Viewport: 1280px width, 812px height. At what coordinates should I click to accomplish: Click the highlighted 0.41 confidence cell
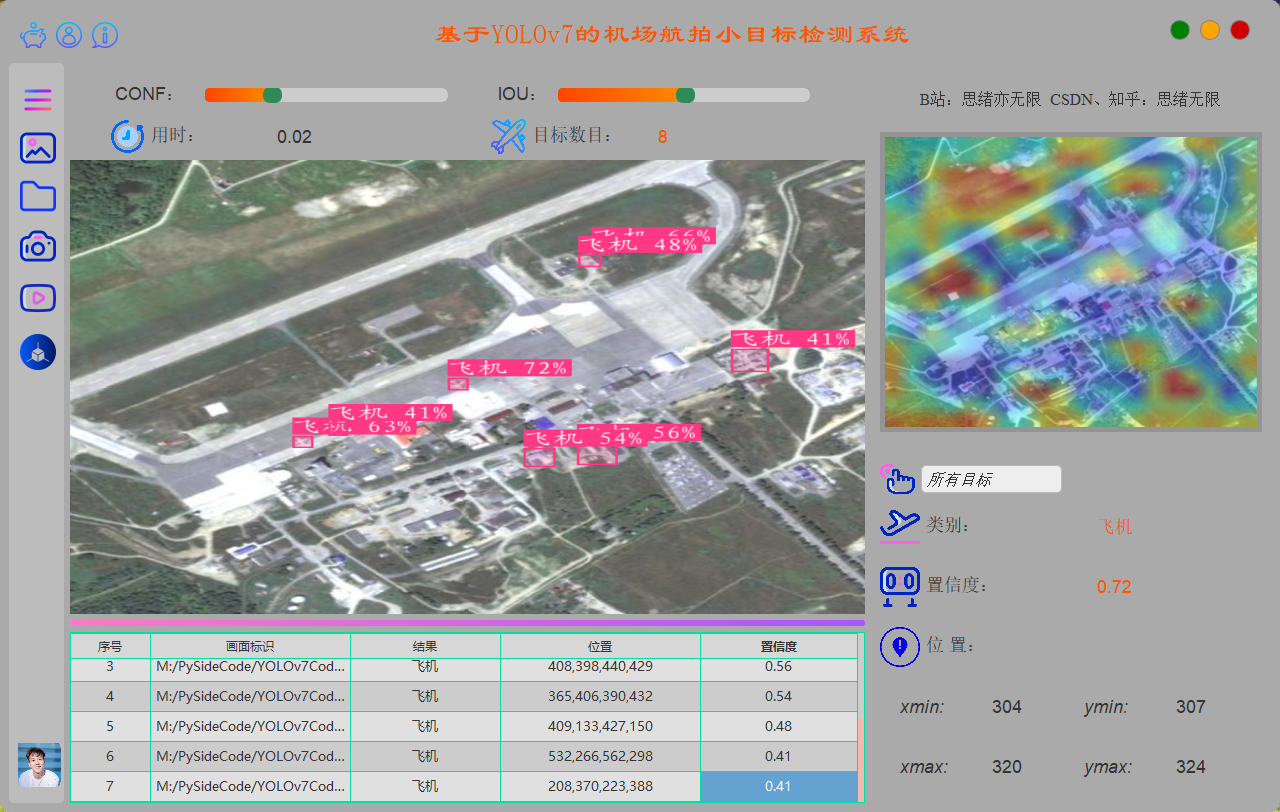coord(778,786)
